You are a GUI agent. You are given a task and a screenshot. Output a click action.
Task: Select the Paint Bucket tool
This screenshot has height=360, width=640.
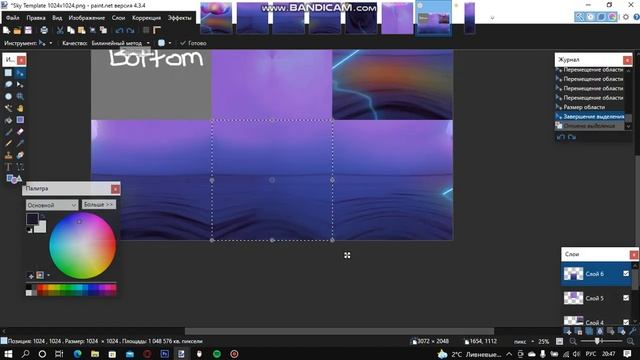(8, 120)
